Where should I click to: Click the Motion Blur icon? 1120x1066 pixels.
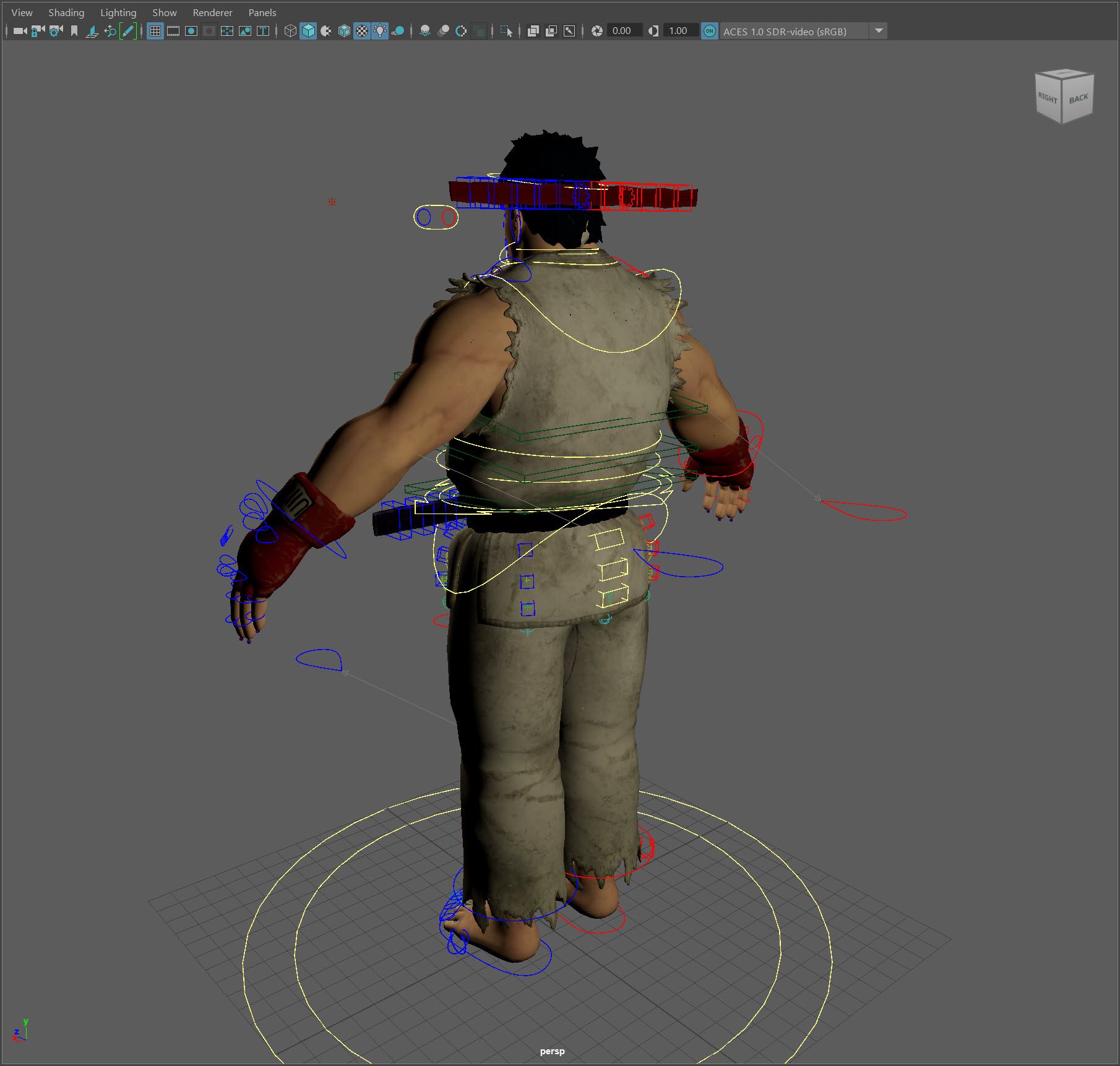coord(443,31)
